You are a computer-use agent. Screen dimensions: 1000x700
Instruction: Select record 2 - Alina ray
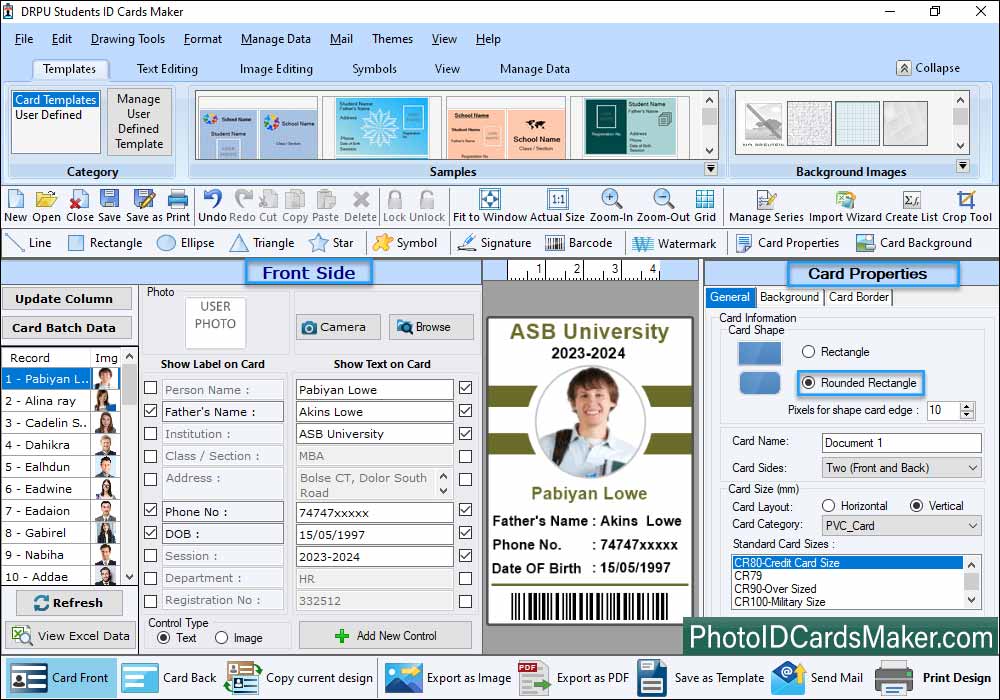point(61,400)
